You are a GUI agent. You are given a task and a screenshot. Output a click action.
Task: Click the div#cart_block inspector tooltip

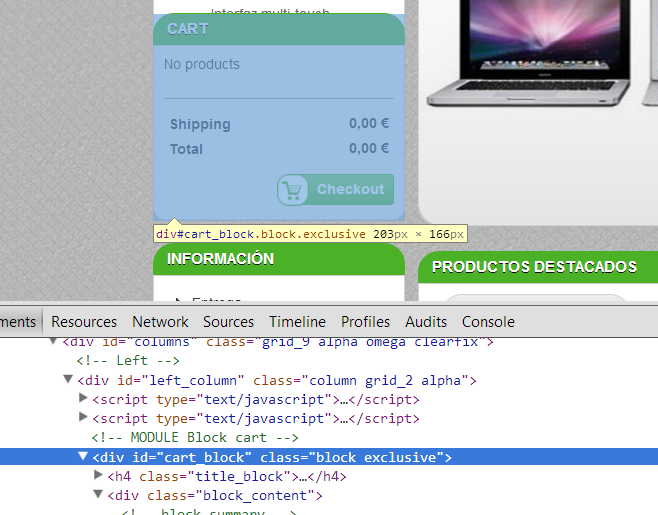310,234
